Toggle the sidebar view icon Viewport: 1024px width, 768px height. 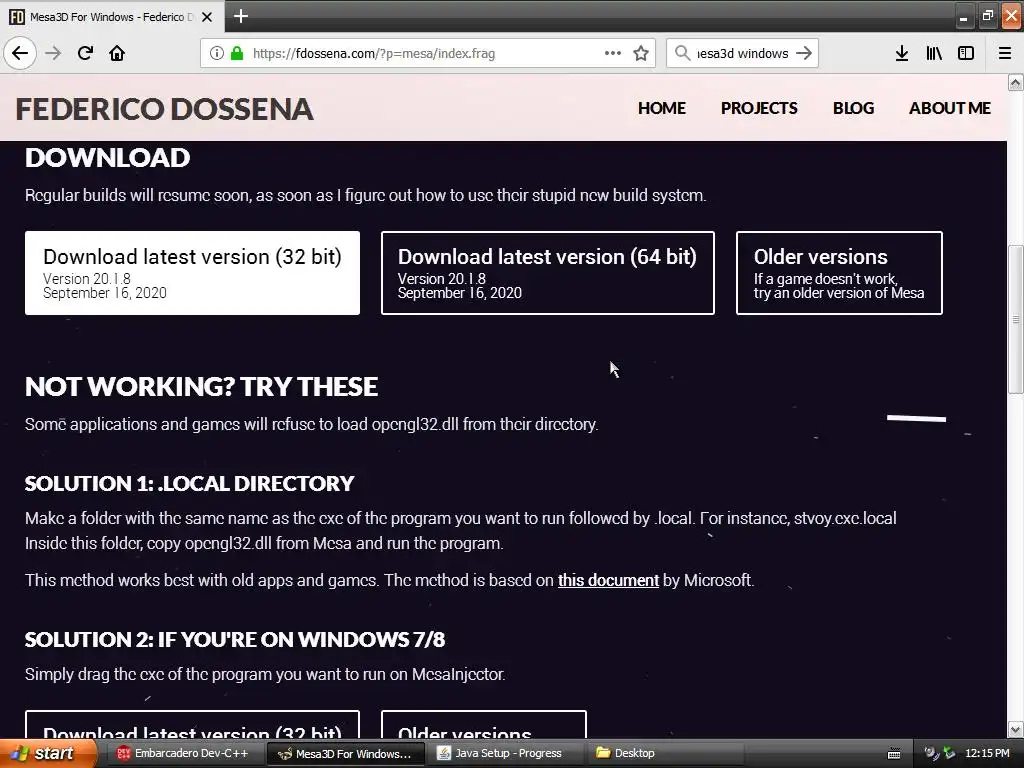coord(966,53)
